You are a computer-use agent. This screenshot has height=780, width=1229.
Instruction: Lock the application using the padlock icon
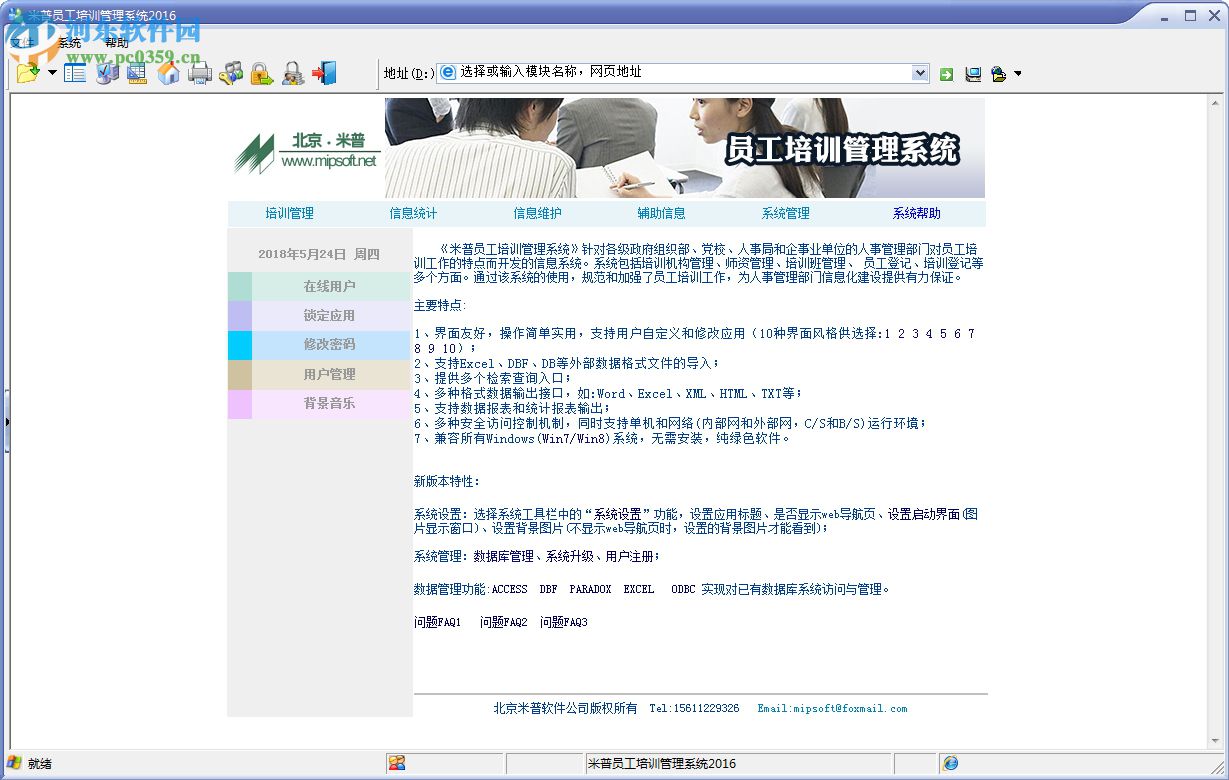[262, 73]
